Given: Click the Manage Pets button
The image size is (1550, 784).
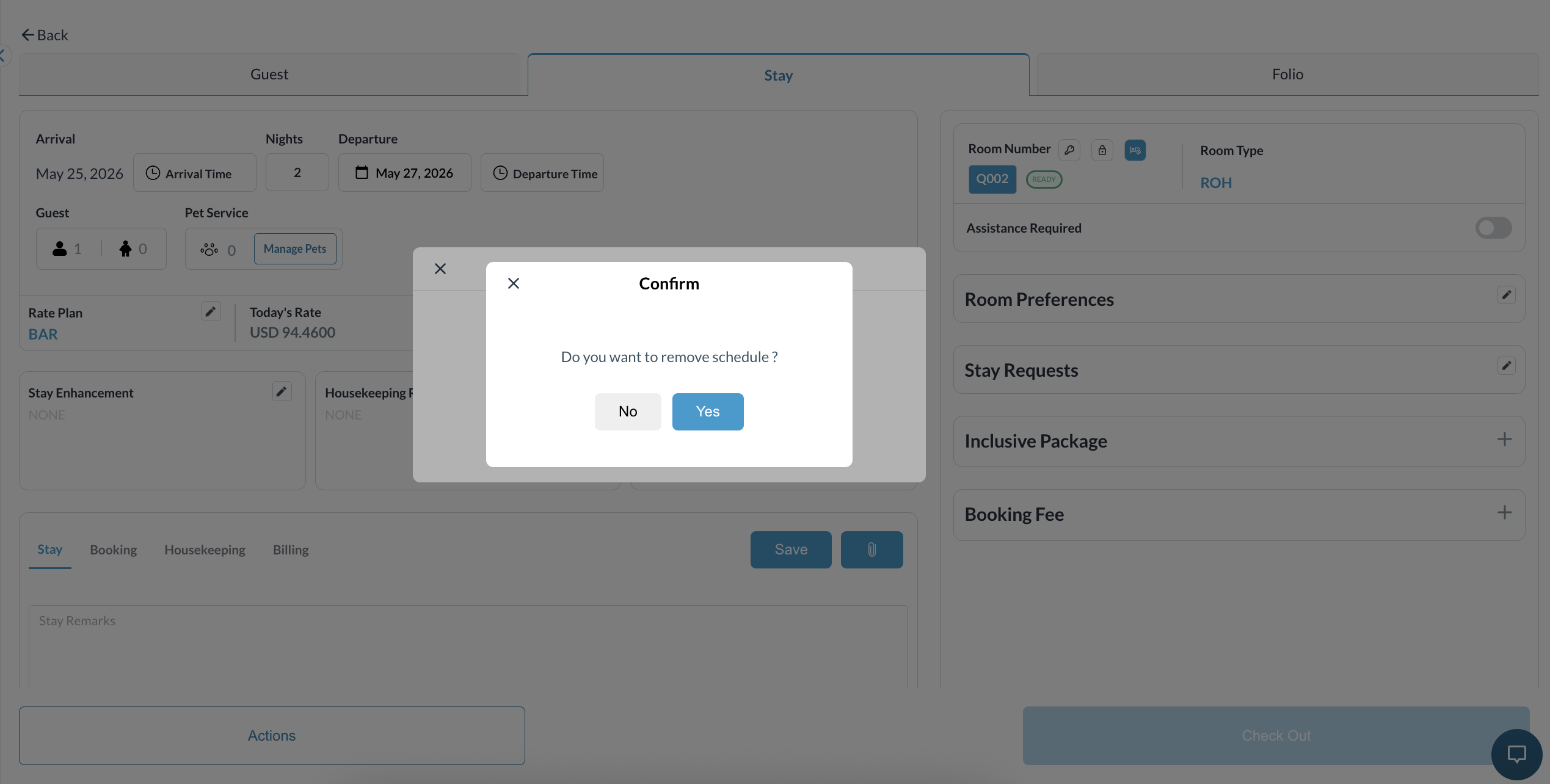Looking at the screenshot, I should [x=295, y=249].
